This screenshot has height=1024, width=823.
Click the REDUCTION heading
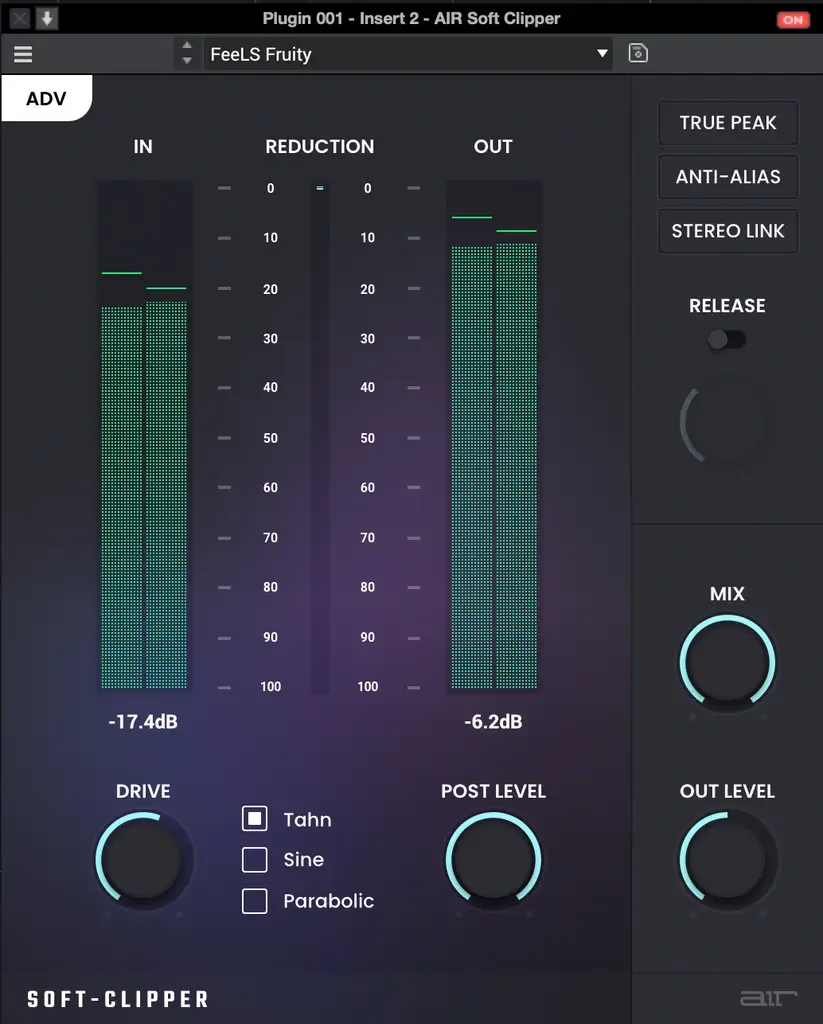pos(320,146)
